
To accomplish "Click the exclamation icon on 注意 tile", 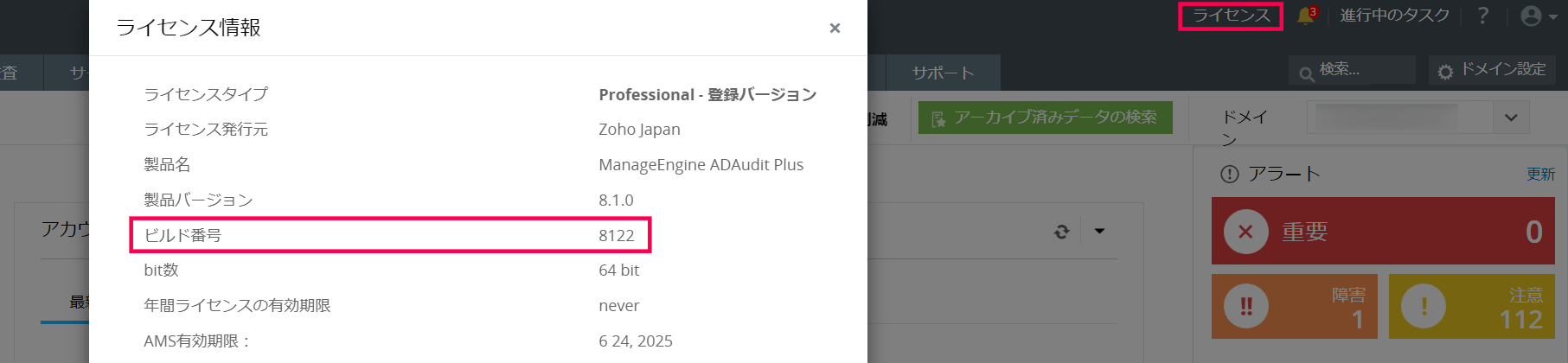I will (x=1423, y=306).
